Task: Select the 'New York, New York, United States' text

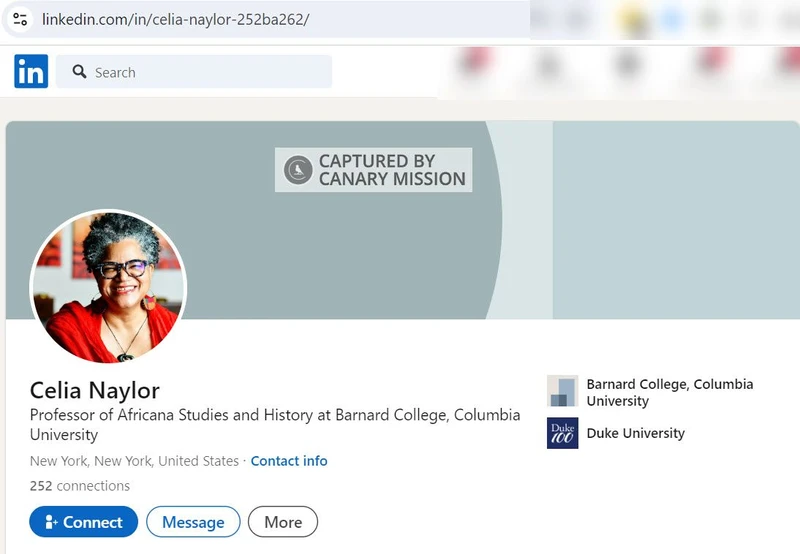Action: pyautogui.click(x=134, y=461)
